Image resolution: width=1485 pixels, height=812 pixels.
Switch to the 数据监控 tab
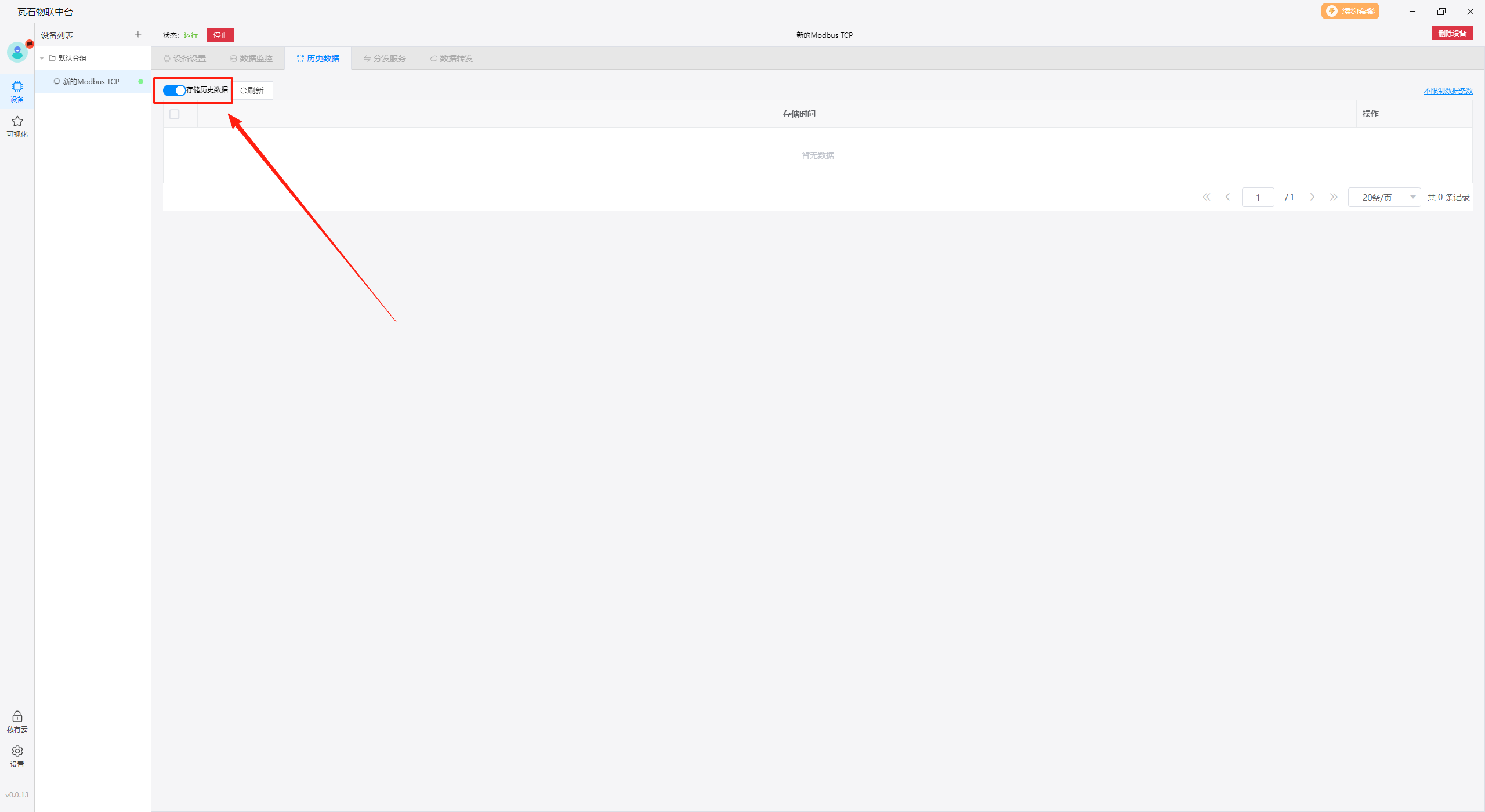251,59
